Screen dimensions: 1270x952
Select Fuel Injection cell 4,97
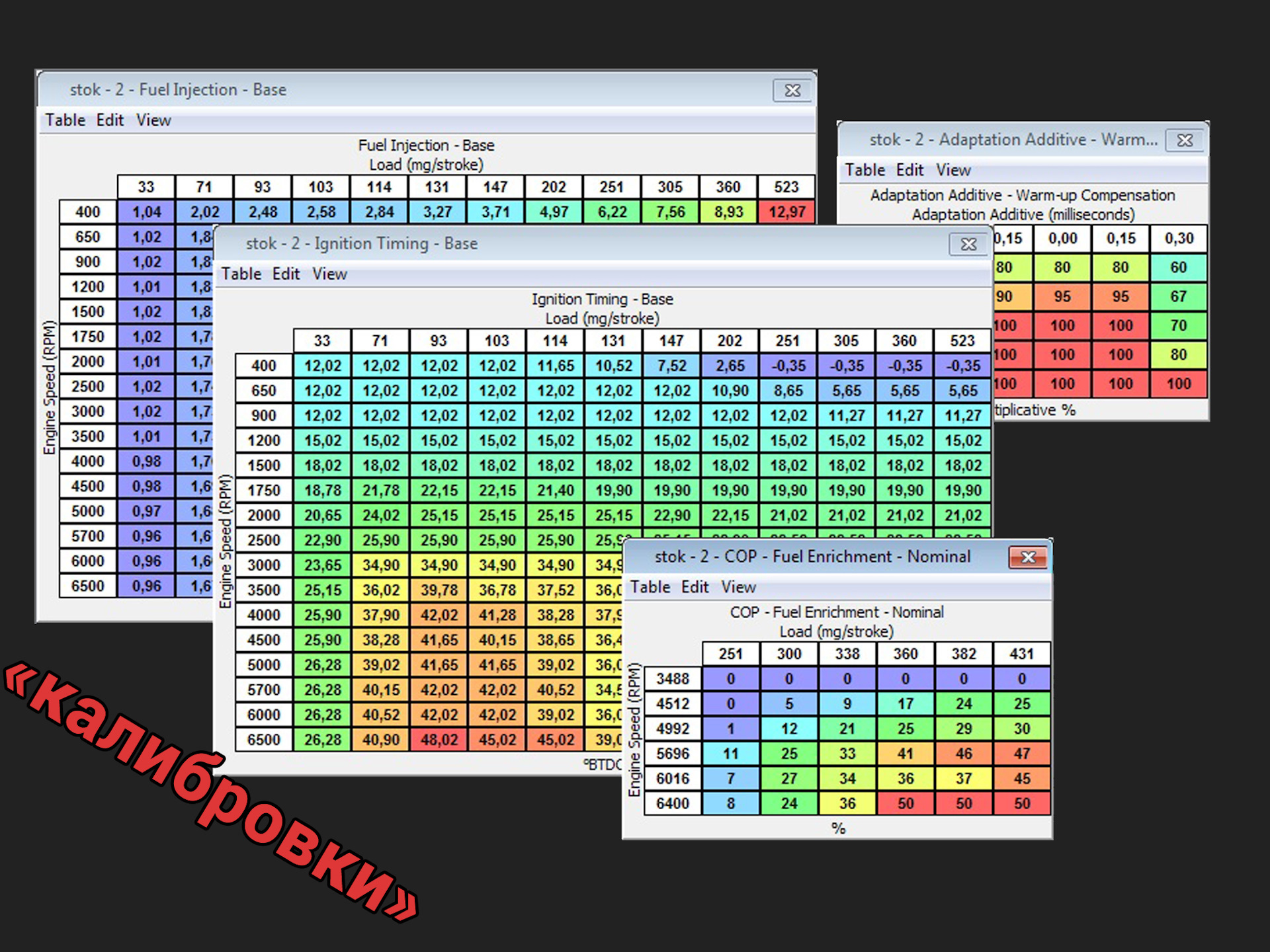click(x=554, y=212)
